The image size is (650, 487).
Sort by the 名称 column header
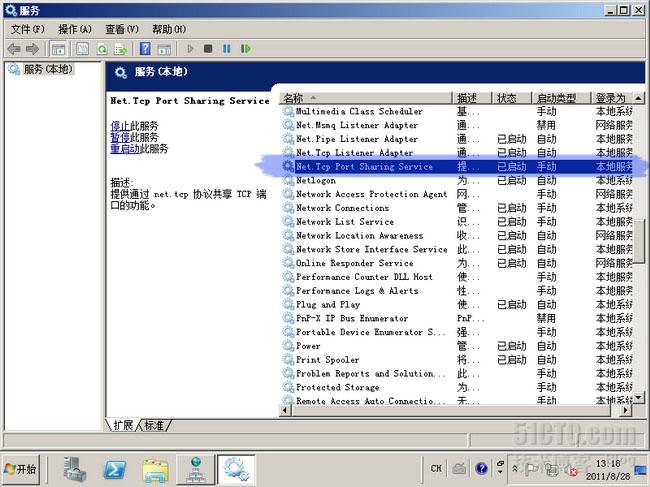(x=366, y=98)
